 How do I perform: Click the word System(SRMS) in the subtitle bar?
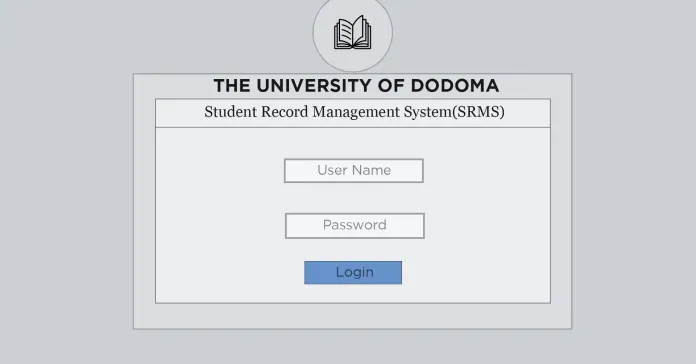454,112
